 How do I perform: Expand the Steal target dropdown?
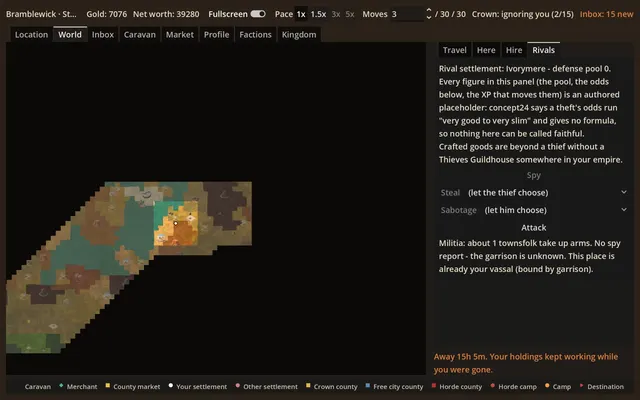pyautogui.click(x=533, y=193)
